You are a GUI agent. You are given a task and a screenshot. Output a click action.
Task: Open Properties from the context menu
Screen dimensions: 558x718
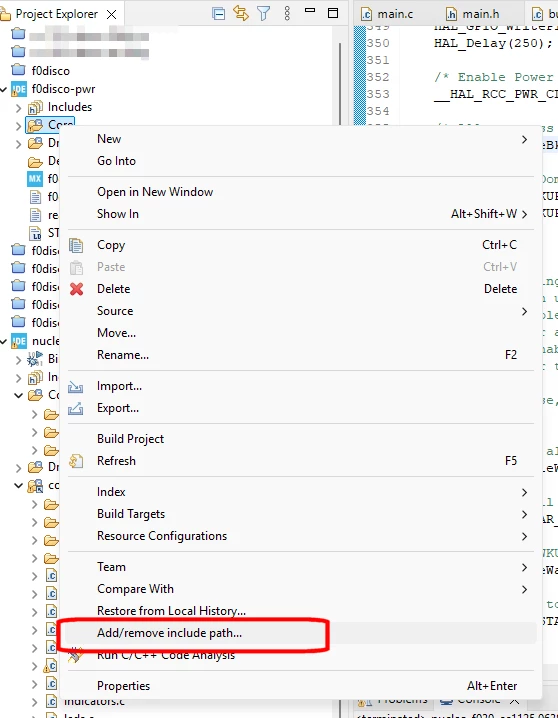tap(301, 686)
